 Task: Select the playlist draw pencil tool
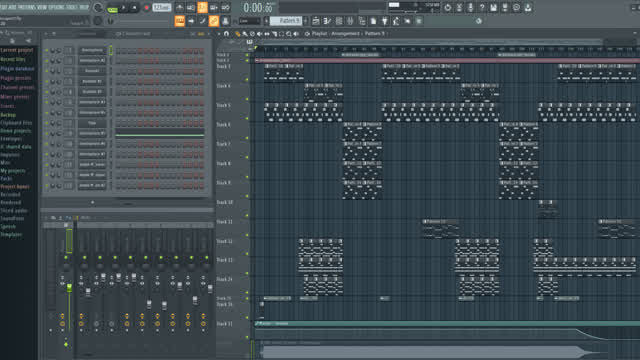pos(238,34)
